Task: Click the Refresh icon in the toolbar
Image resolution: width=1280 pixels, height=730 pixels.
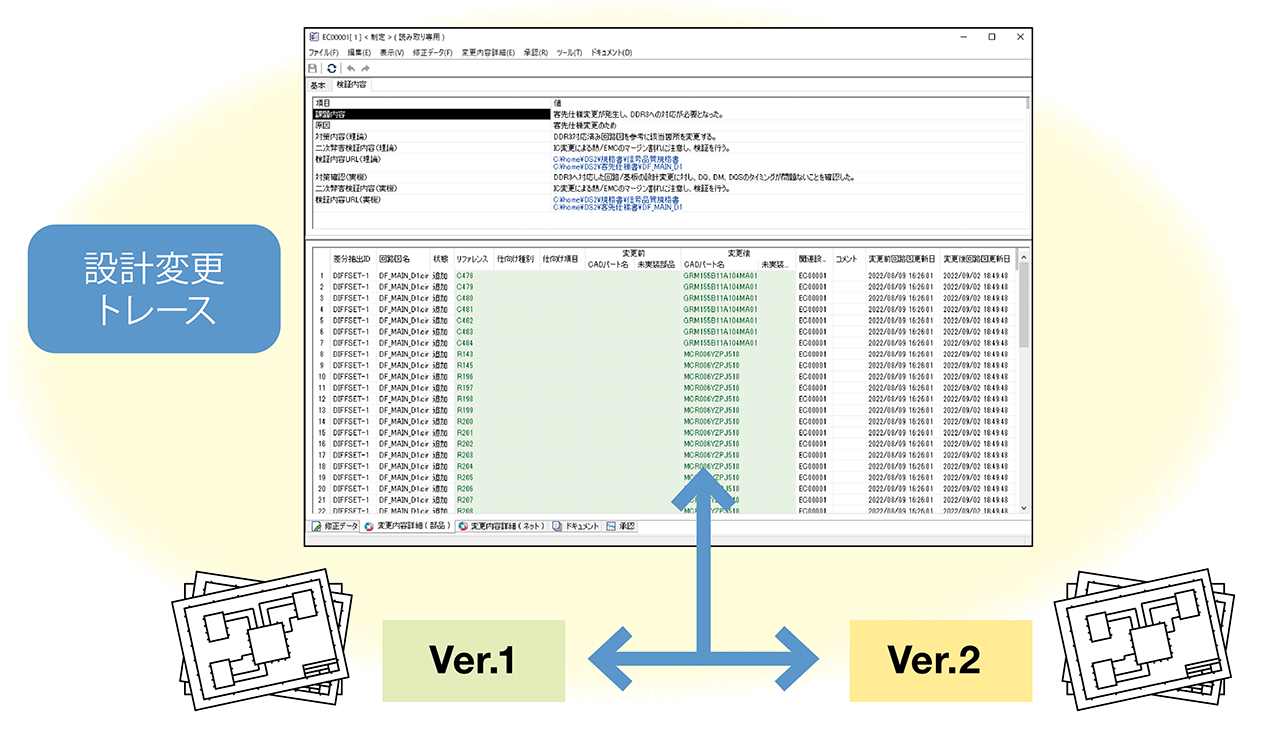Action: [x=331, y=68]
